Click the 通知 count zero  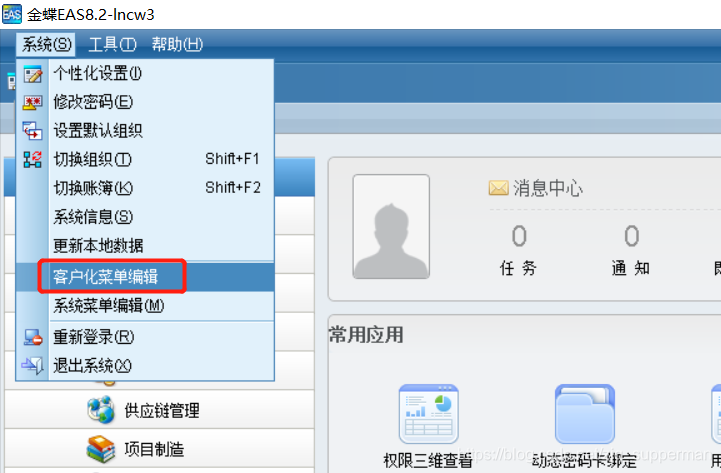click(x=631, y=236)
